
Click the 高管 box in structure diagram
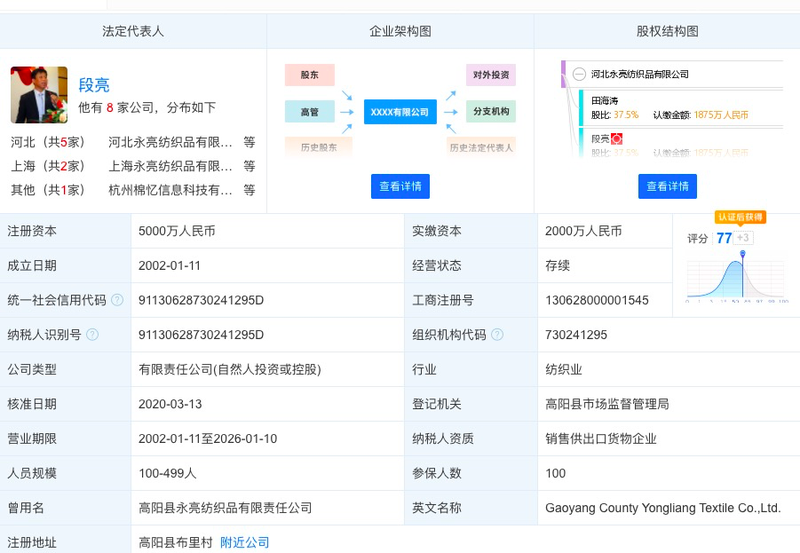pos(310,112)
